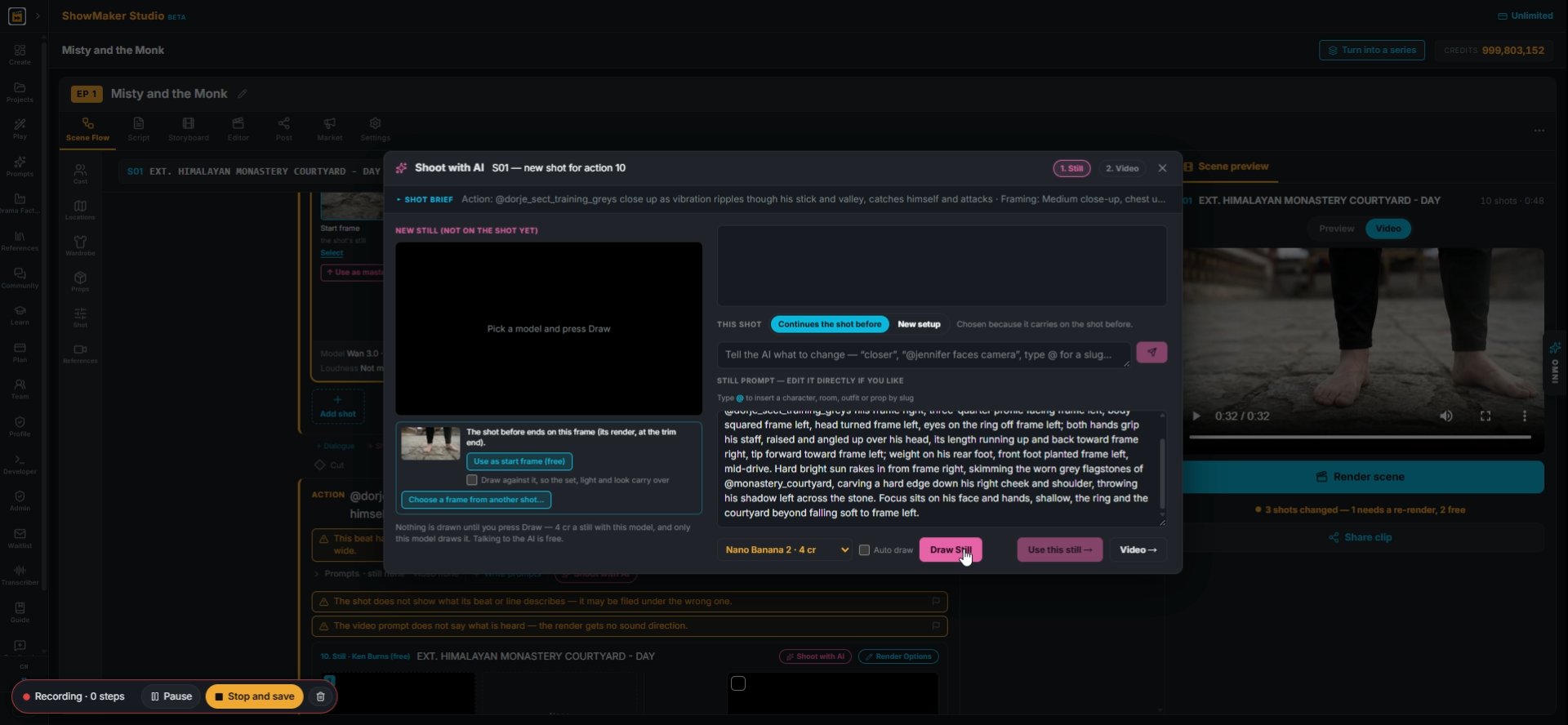Delete the recording with trash icon

coord(320,696)
